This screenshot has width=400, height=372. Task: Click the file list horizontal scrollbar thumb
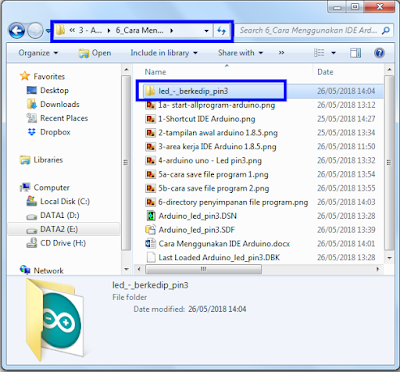pos(204,269)
